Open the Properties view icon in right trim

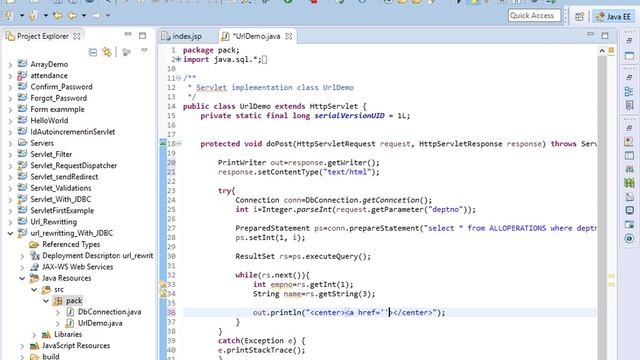(x=629, y=156)
